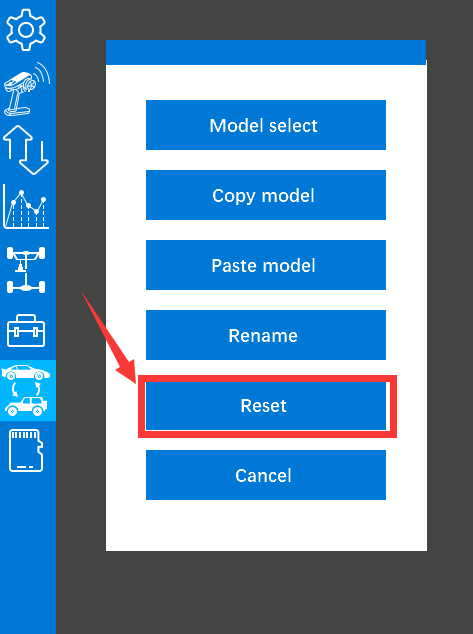Click the white area under Cancel button
The height and width of the screenshot is (634, 473).
pyautogui.click(x=266, y=525)
